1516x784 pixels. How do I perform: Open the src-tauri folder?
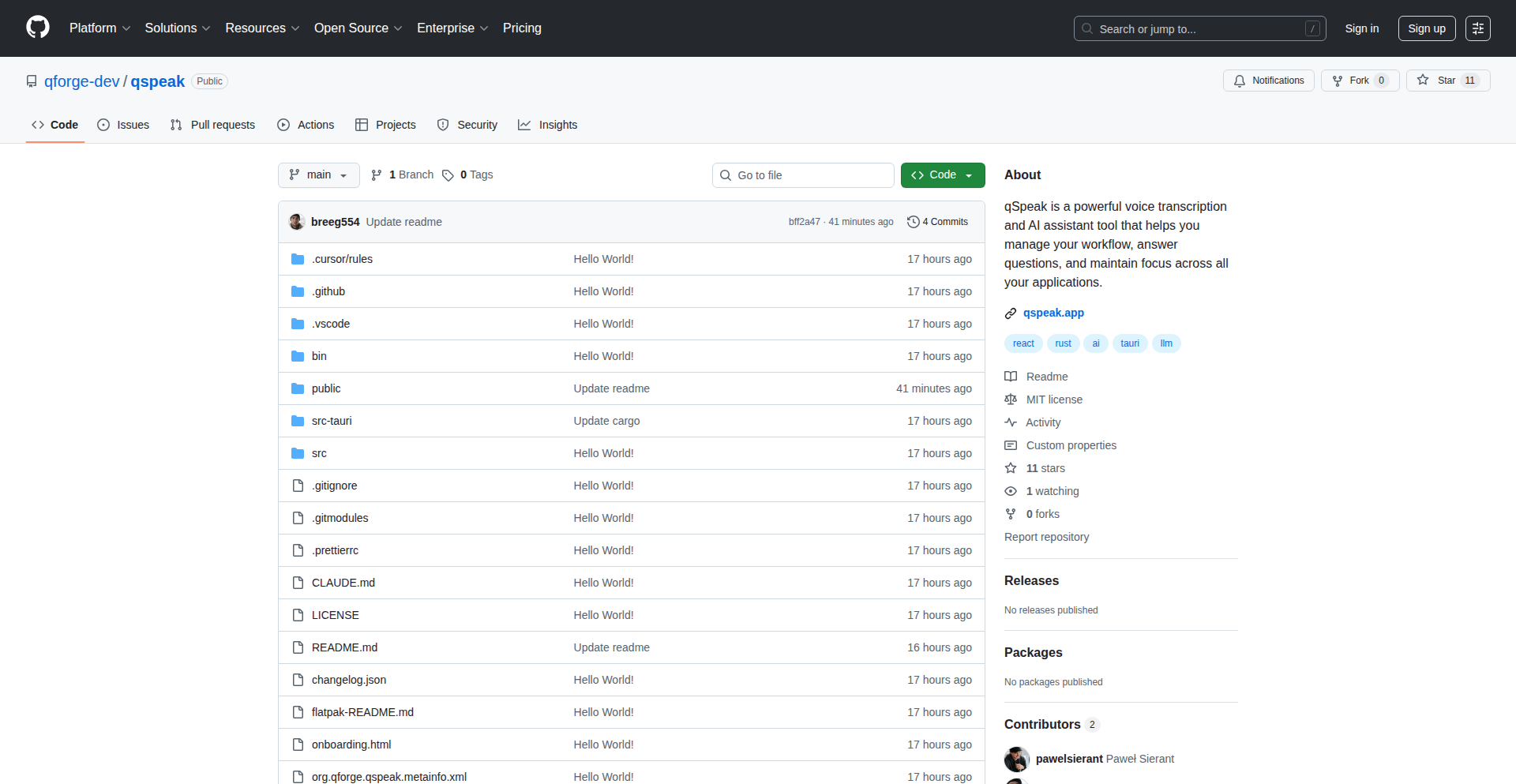coord(332,421)
